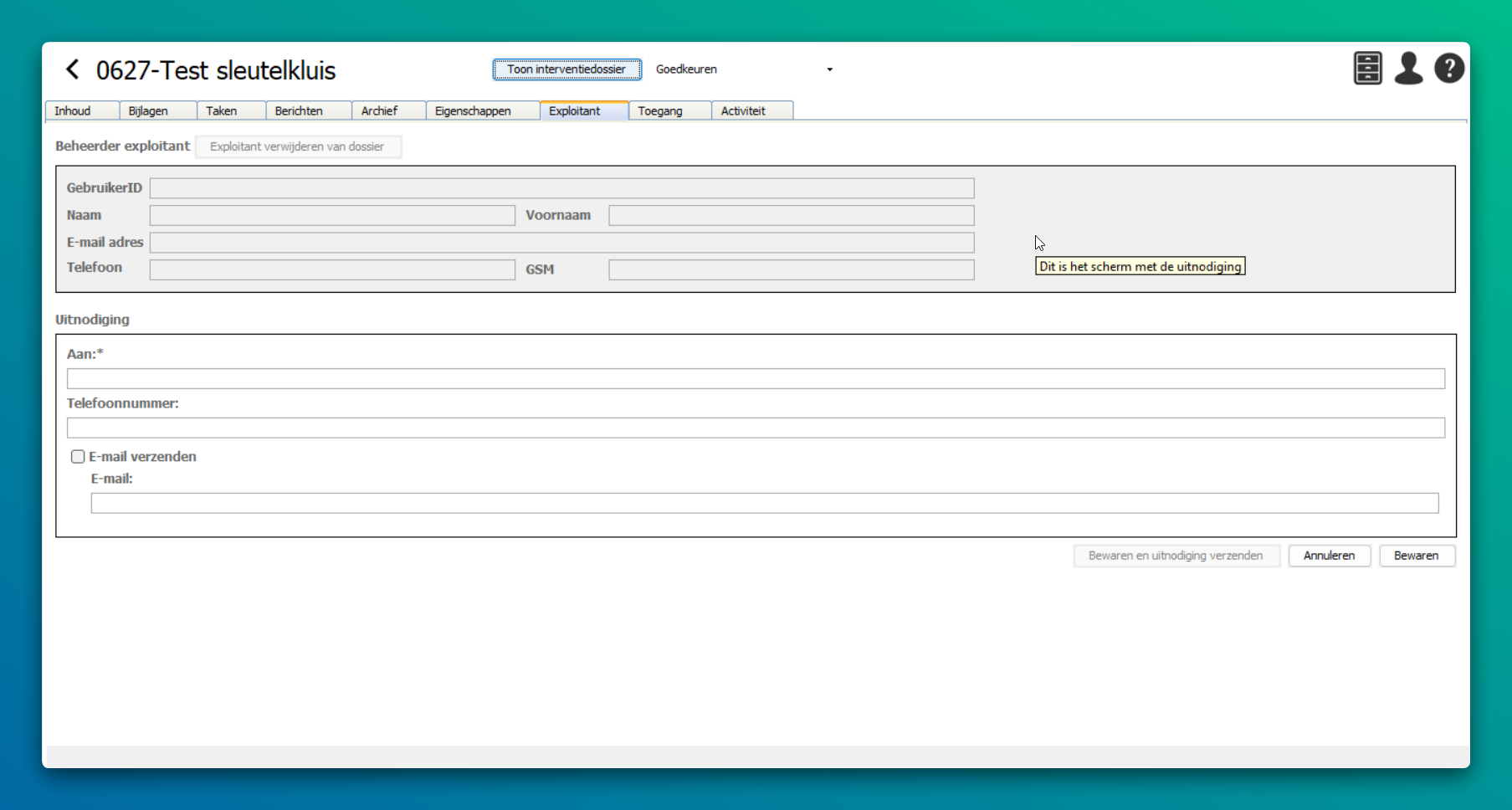This screenshot has height=810, width=1512.
Task: Click Bewaren en uitnodiging verzenden button
Action: [x=1176, y=556]
